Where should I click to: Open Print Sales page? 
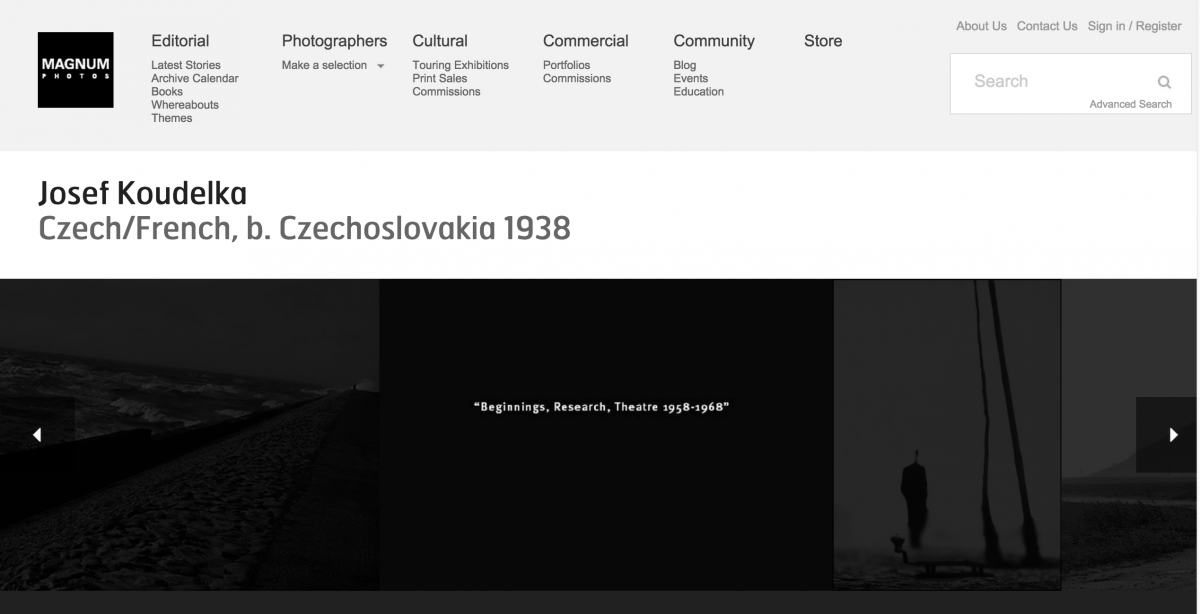pyautogui.click(x=439, y=78)
